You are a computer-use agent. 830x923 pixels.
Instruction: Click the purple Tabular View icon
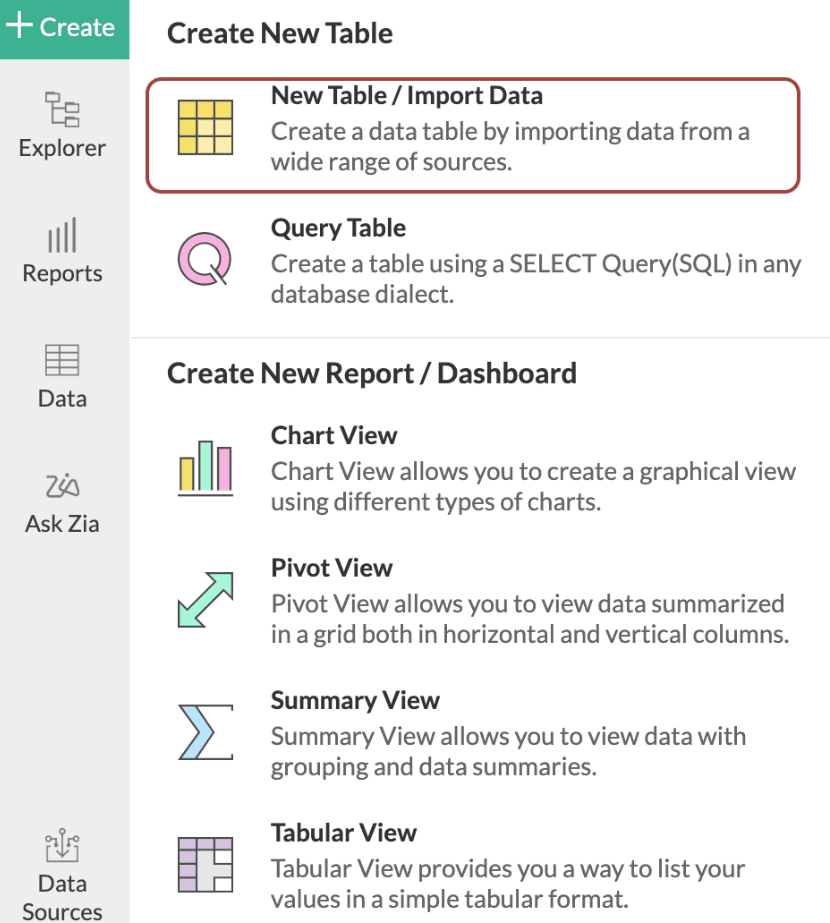pyautogui.click(x=205, y=865)
